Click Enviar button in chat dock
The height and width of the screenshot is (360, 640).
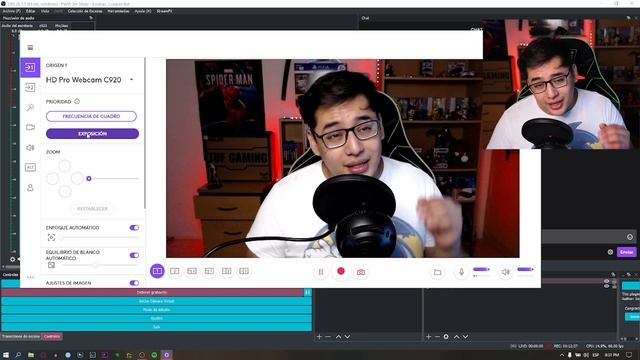coord(626,252)
